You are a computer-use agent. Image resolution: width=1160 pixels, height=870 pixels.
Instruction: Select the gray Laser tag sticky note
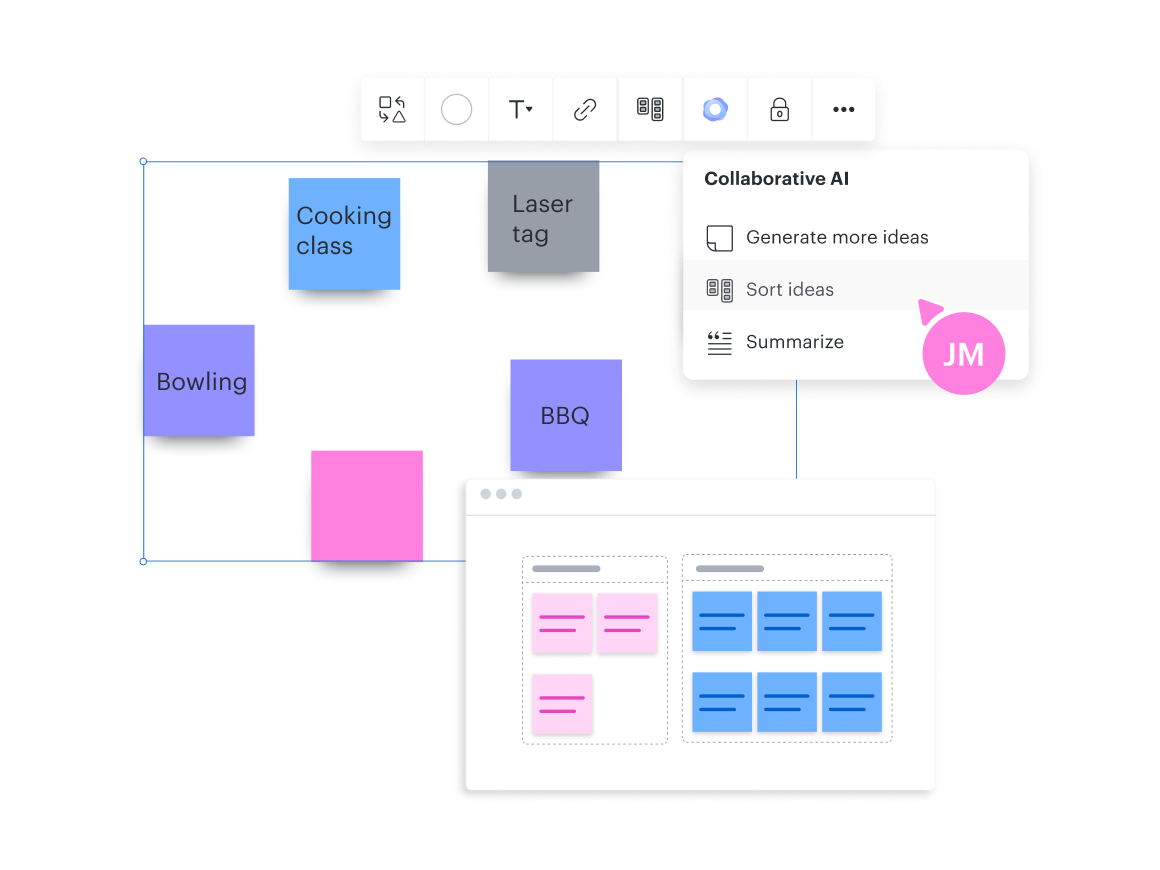coord(543,217)
